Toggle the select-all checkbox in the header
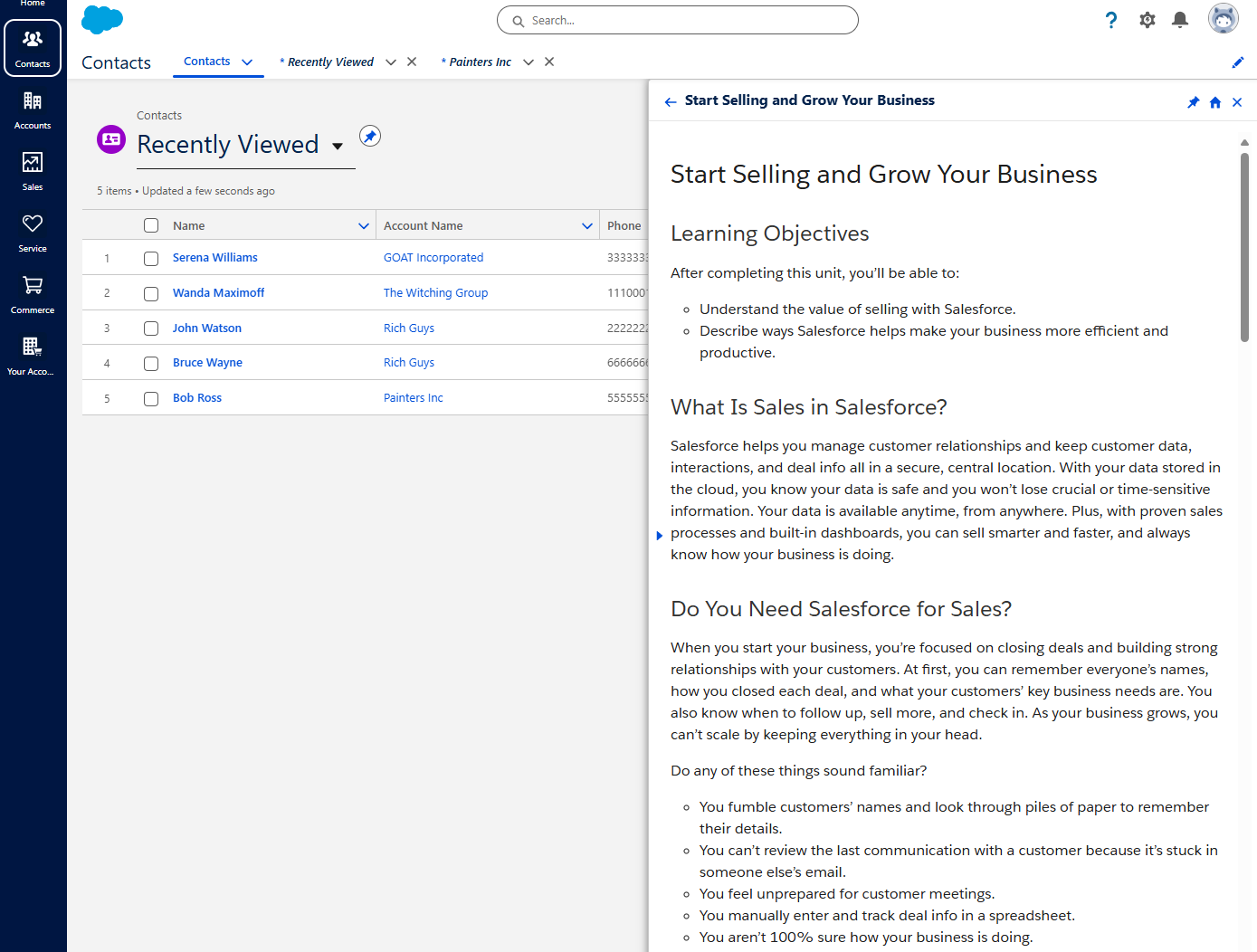 [150, 224]
